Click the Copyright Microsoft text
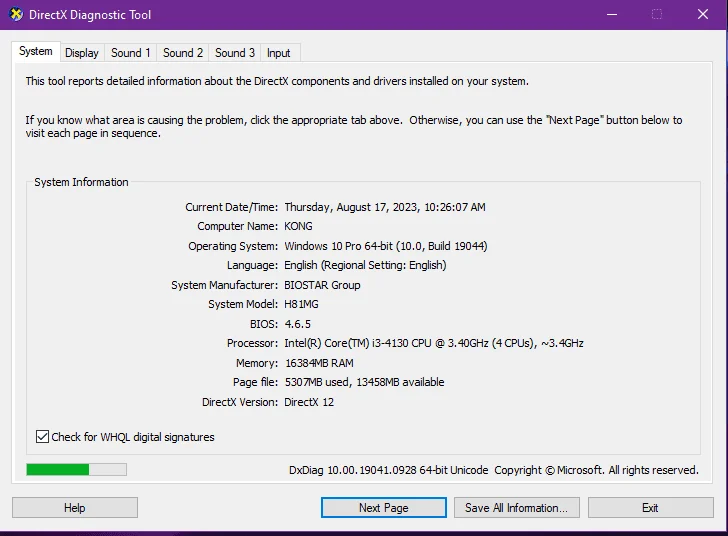This screenshot has height=536, width=728. (x=596, y=470)
